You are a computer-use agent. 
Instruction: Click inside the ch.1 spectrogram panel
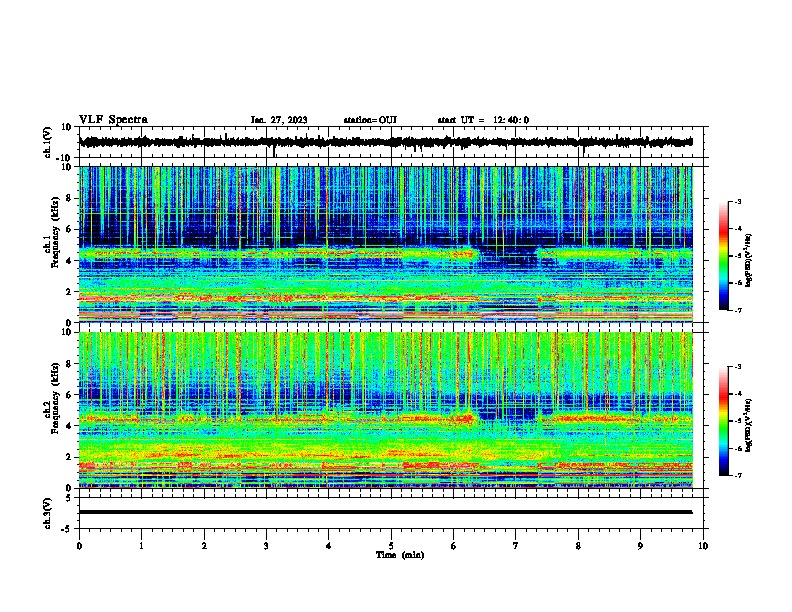pos(385,244)
